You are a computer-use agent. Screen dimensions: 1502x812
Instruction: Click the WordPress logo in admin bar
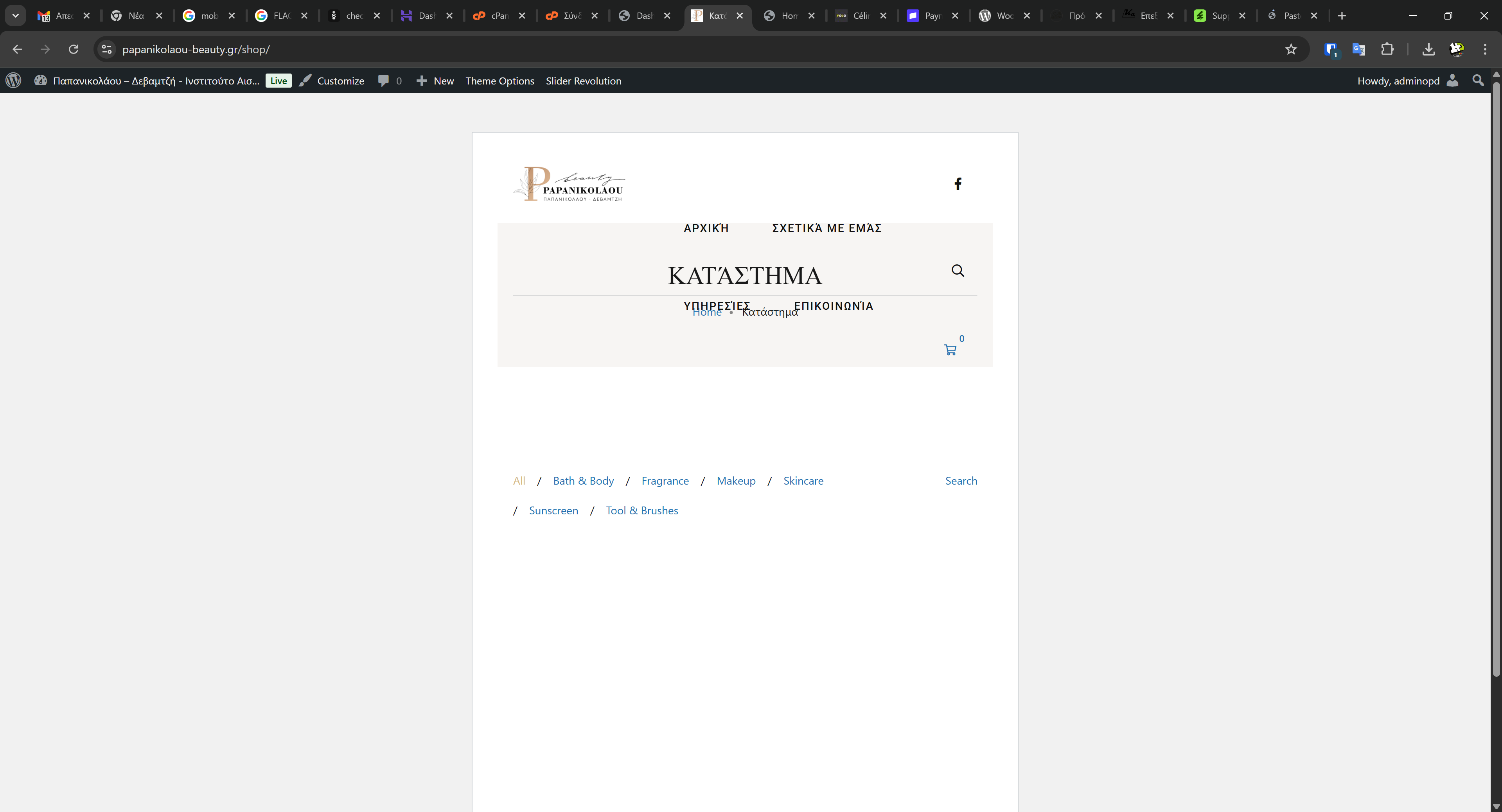click(13, 81)
